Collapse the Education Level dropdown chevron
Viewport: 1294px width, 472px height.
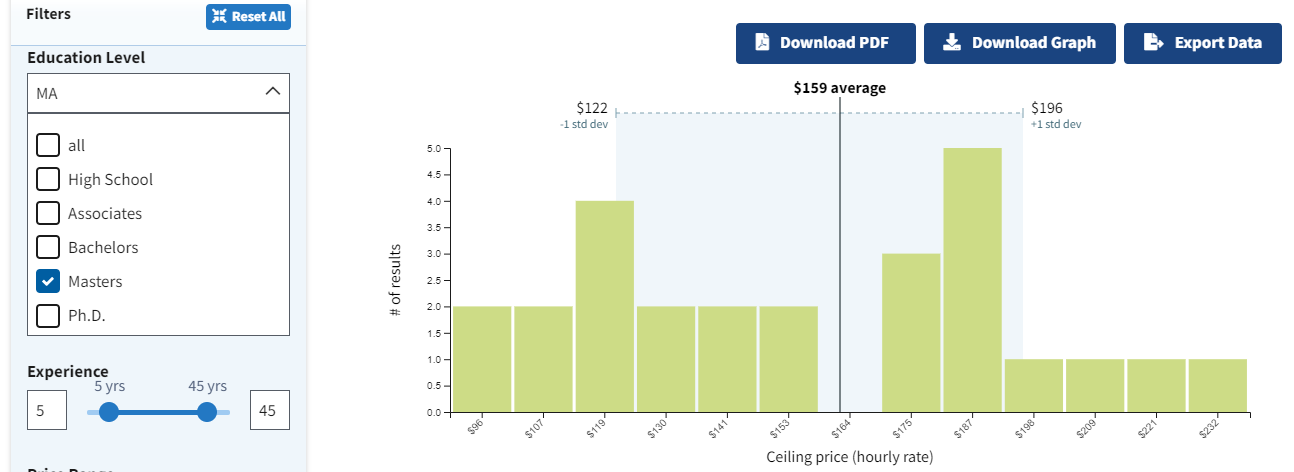click(x=272, y=92)
